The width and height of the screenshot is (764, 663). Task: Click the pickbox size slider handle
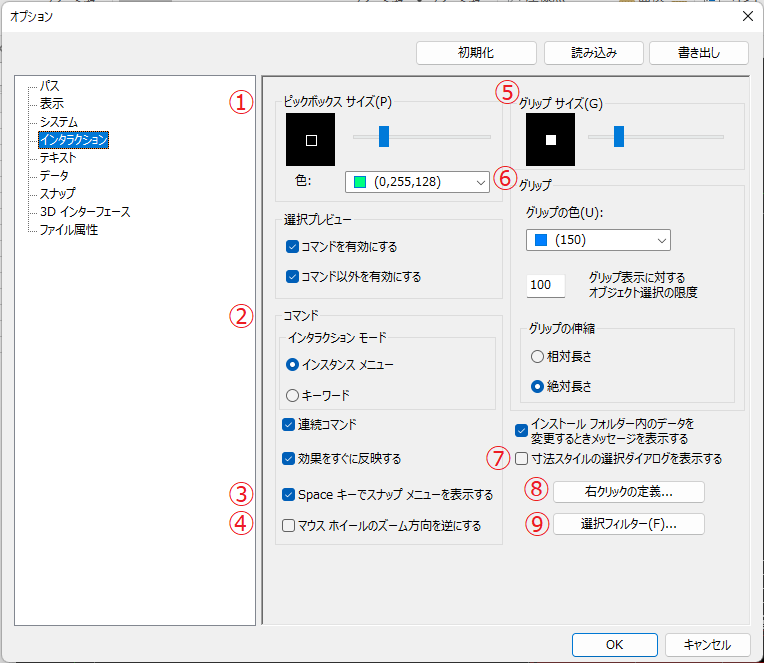coord(384,136)
